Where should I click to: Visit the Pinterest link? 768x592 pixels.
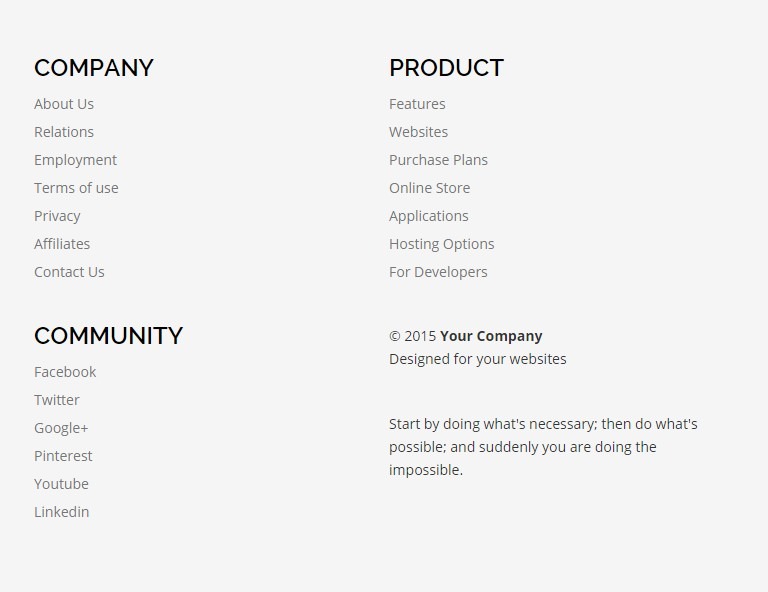click(63, 456)
